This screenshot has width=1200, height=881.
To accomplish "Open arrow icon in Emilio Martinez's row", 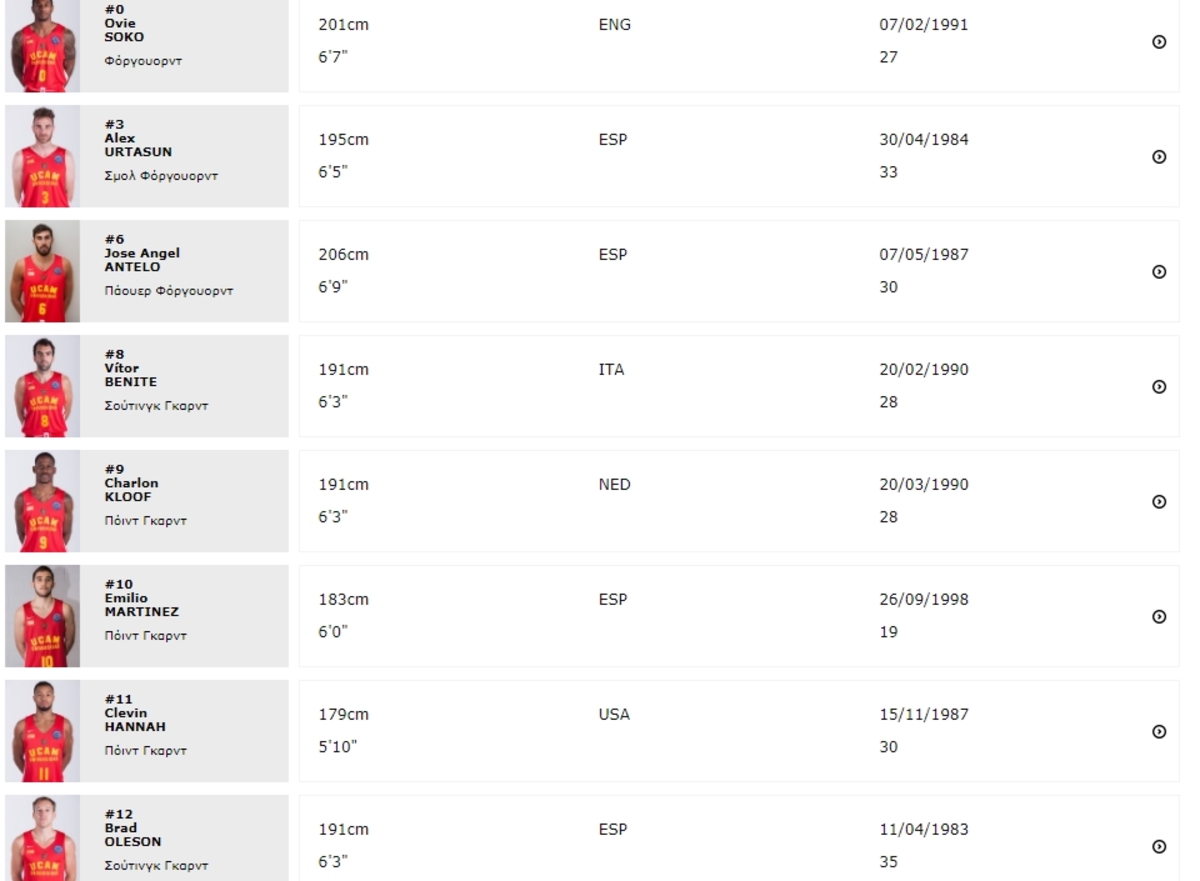I will coord(1159,617).
